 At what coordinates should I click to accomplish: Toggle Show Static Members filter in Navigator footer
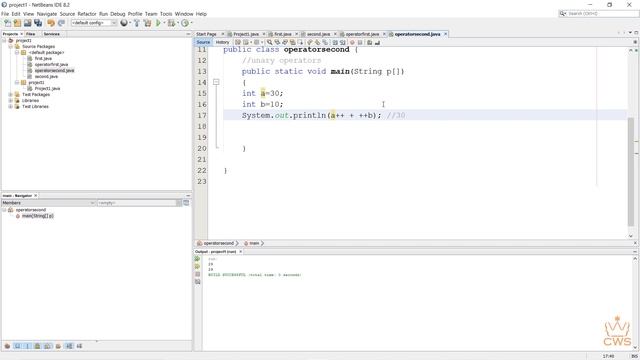pos(28,346)
